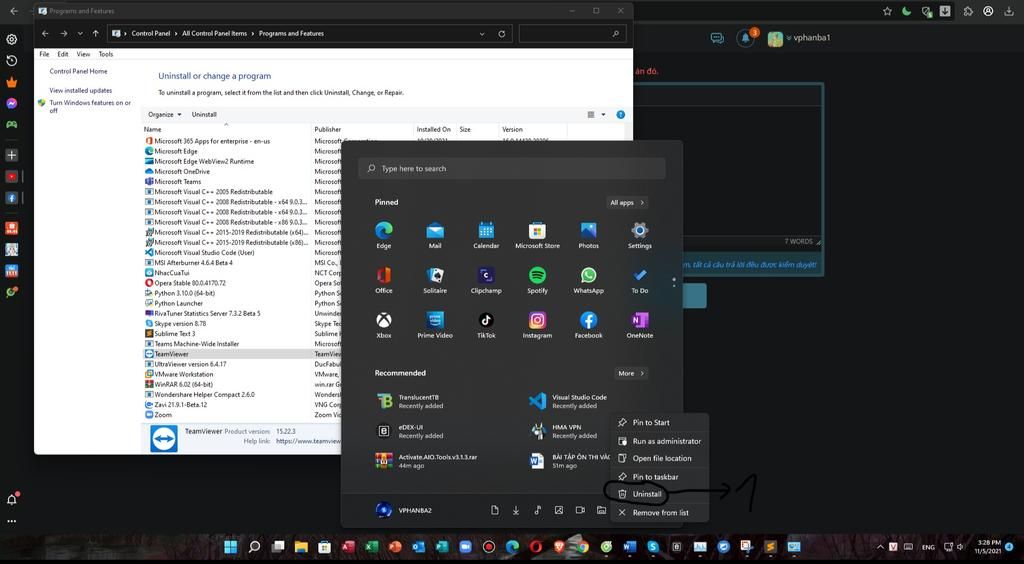Open Videos folder icon in Start footer
This screenshot has width=1024, height=564.
[x=580, y=510]
